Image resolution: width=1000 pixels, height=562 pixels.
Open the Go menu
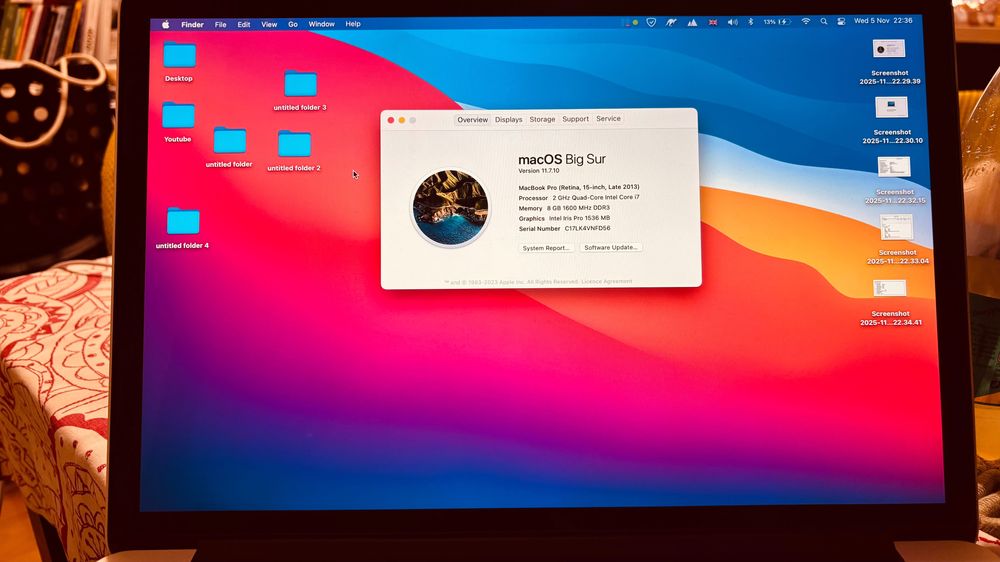[x=293, y=24]
